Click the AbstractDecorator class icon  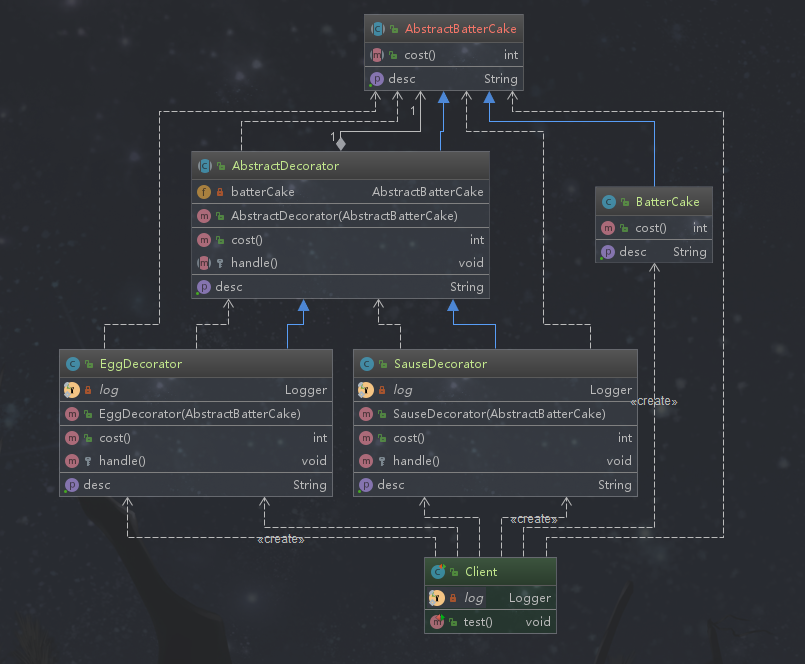[205, 166]
